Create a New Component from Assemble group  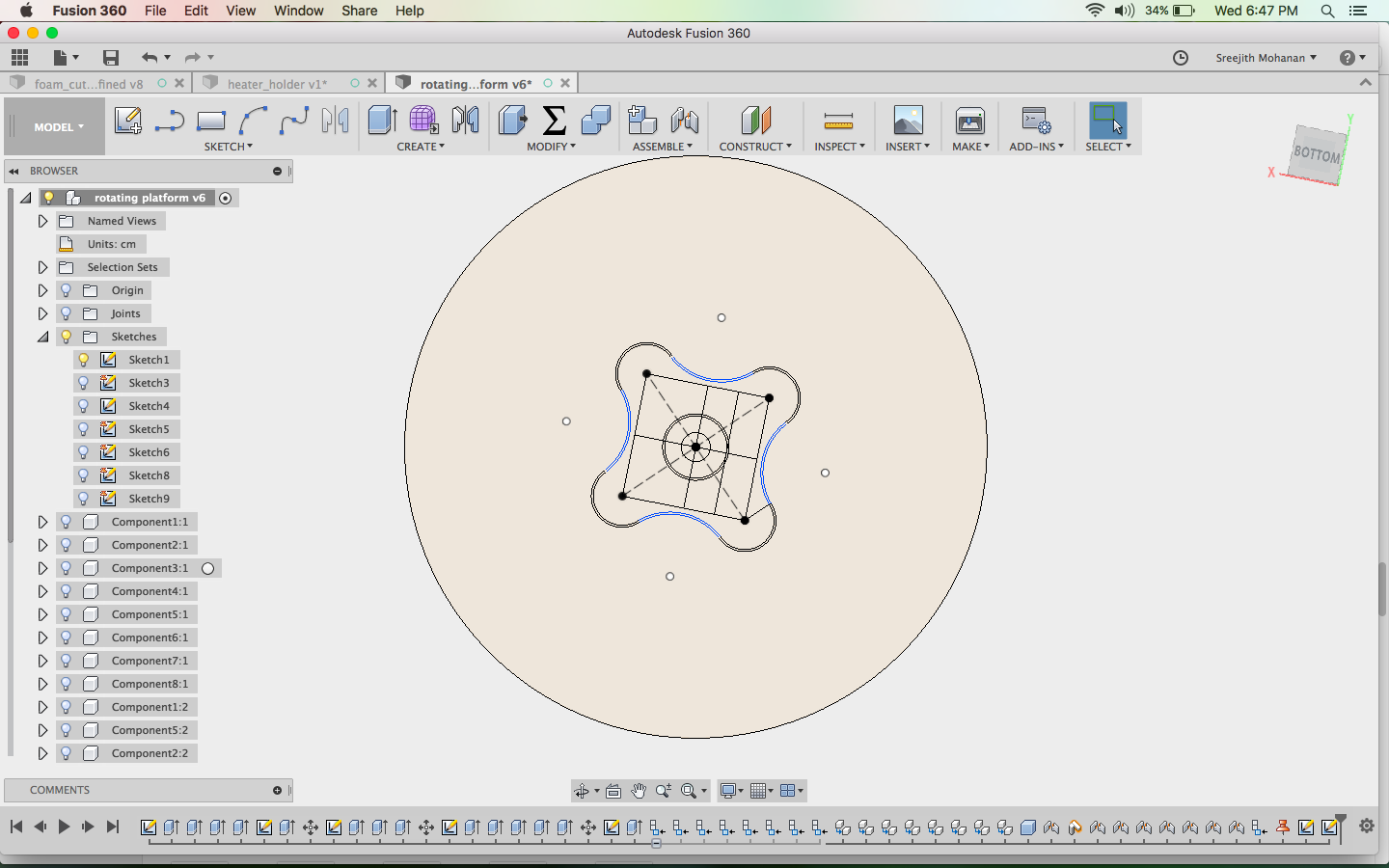(x=642, y=121)
